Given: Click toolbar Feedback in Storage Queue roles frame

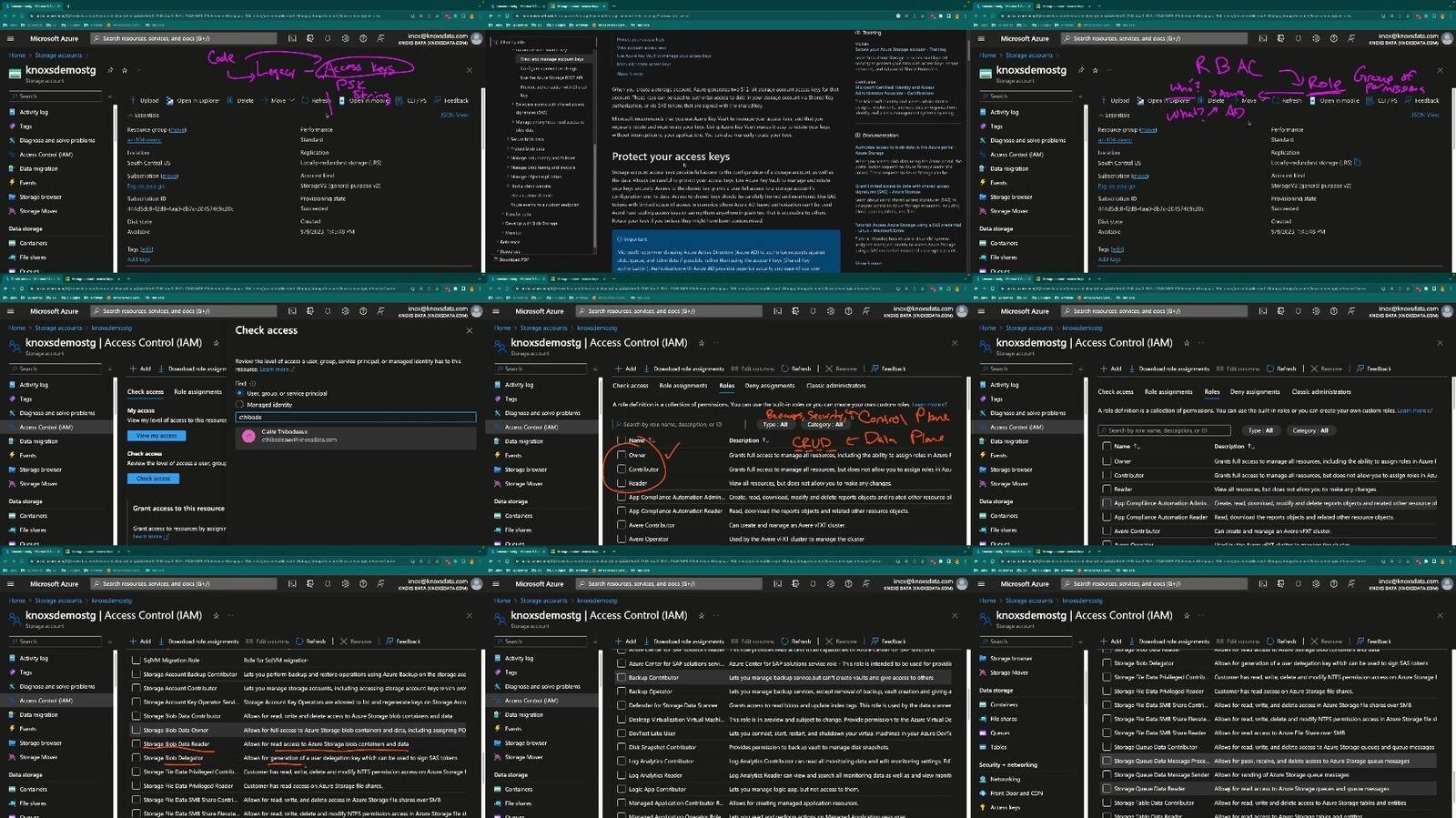Looking at the screenshot, I should coord(1374,641).
